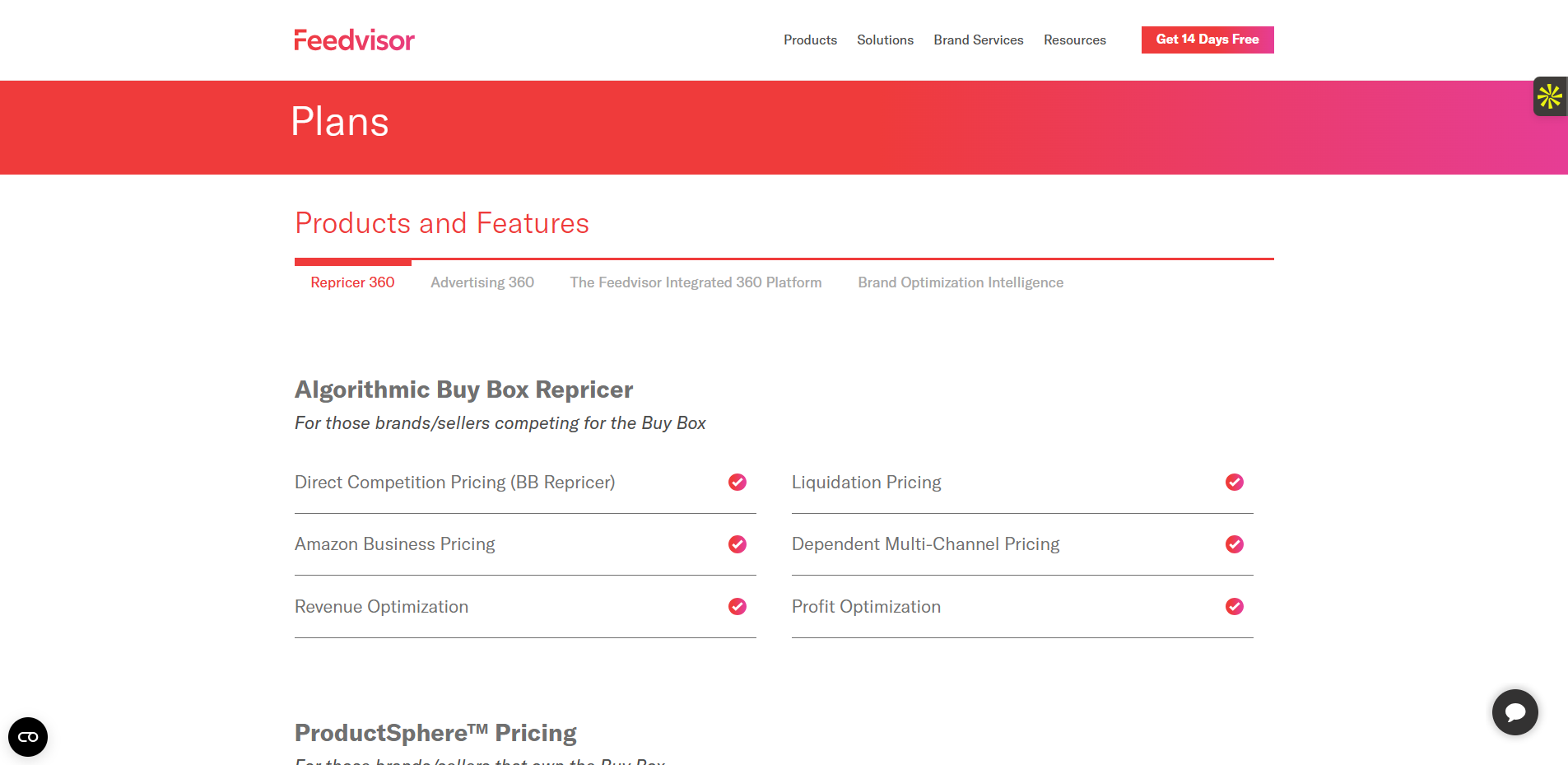Click checkmark beside Amazon Business Pricing
Screen dimensions: 1568x765
pos(737,544)
